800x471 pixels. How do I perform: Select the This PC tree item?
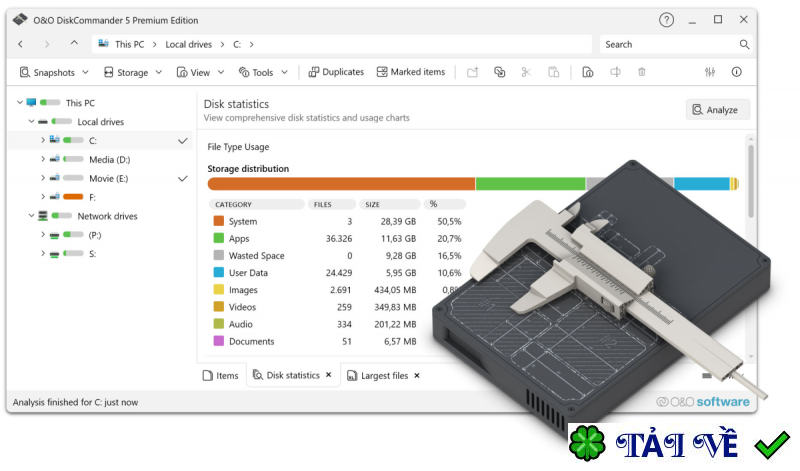80,103
